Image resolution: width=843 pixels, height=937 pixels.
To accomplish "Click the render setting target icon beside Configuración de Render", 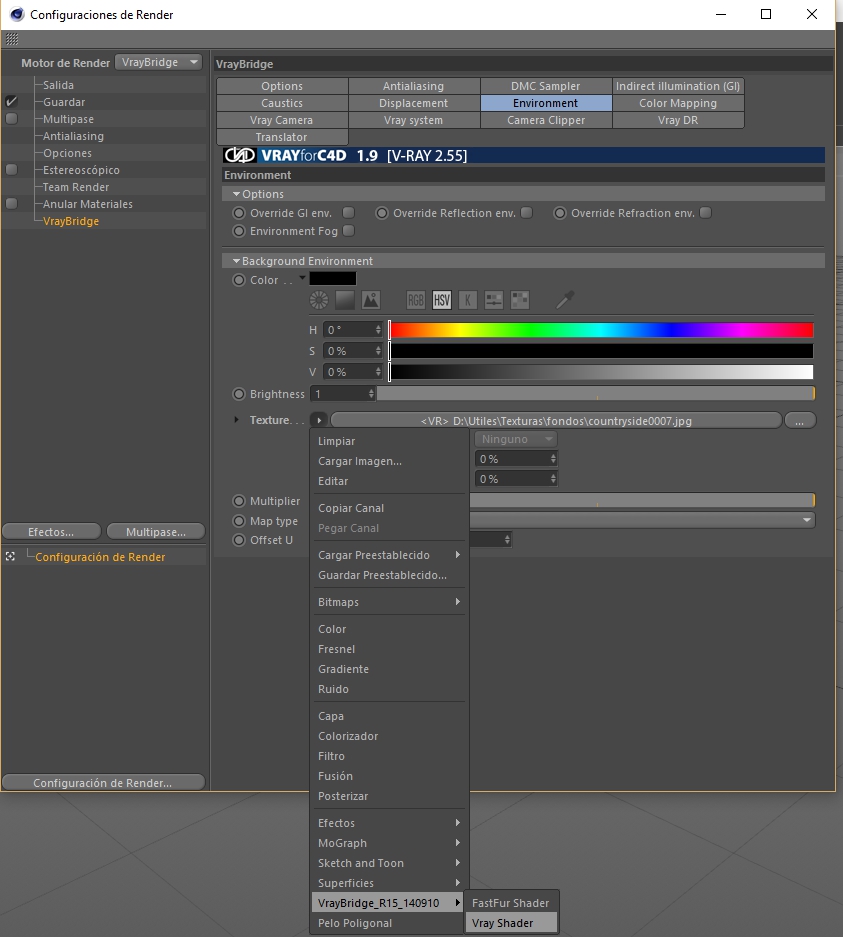I will pyautogui.click(x=10, y=556).
